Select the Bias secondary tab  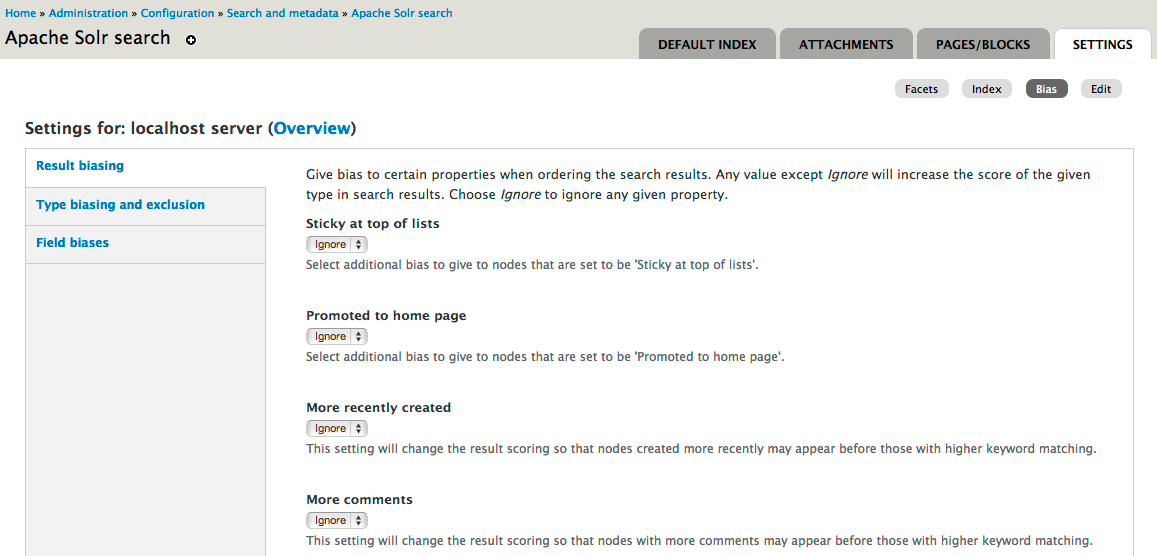(x=1046, y=88)
